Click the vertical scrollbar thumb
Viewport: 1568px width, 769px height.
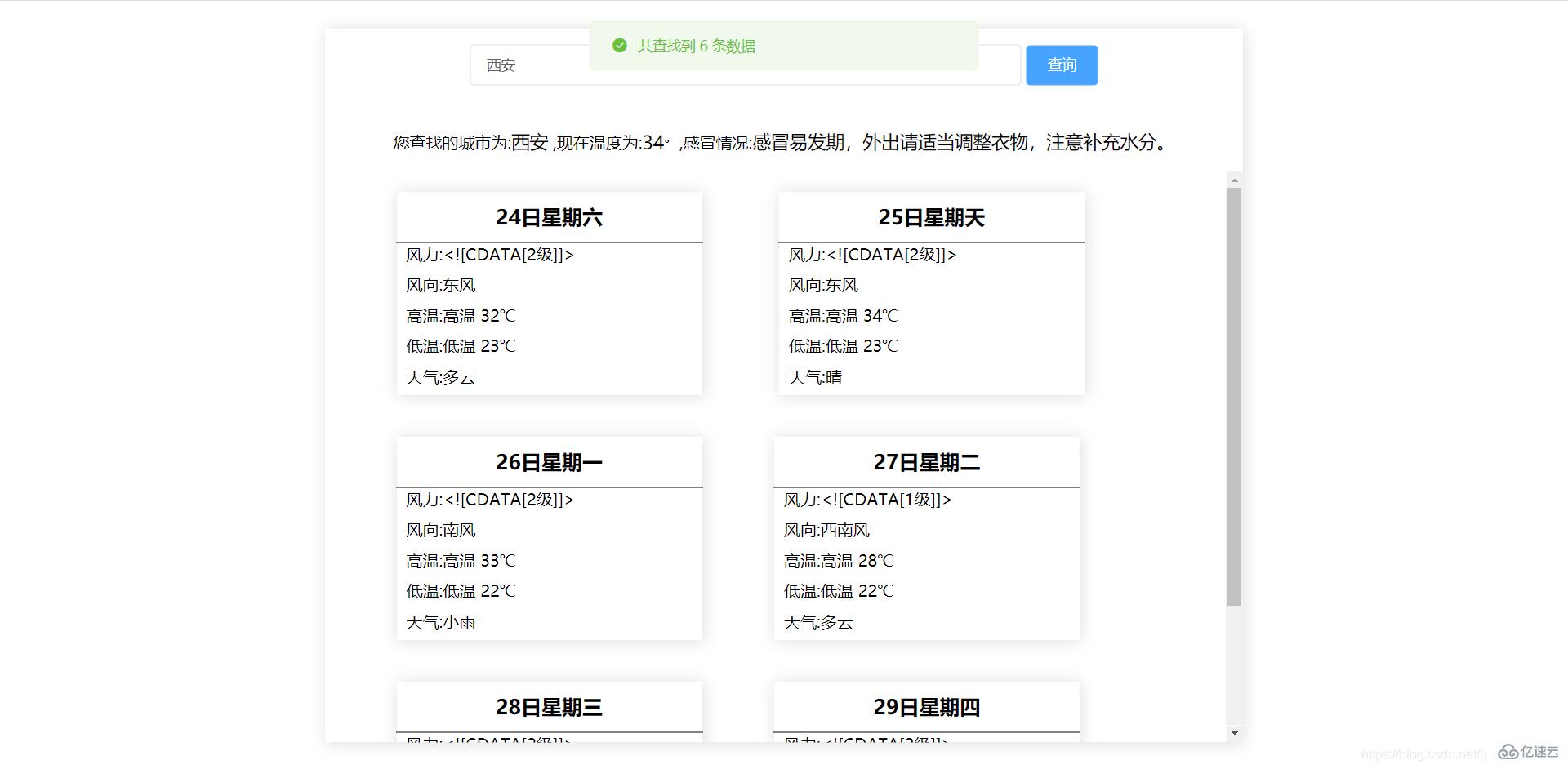tap(1234, 397)
